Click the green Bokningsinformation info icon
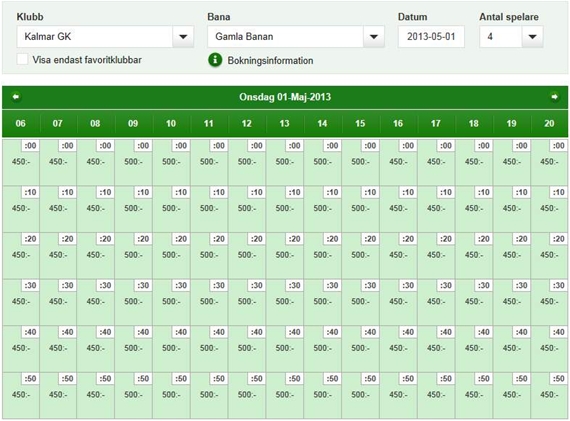This screenshot has width=570, height=421. pos(215,60)
